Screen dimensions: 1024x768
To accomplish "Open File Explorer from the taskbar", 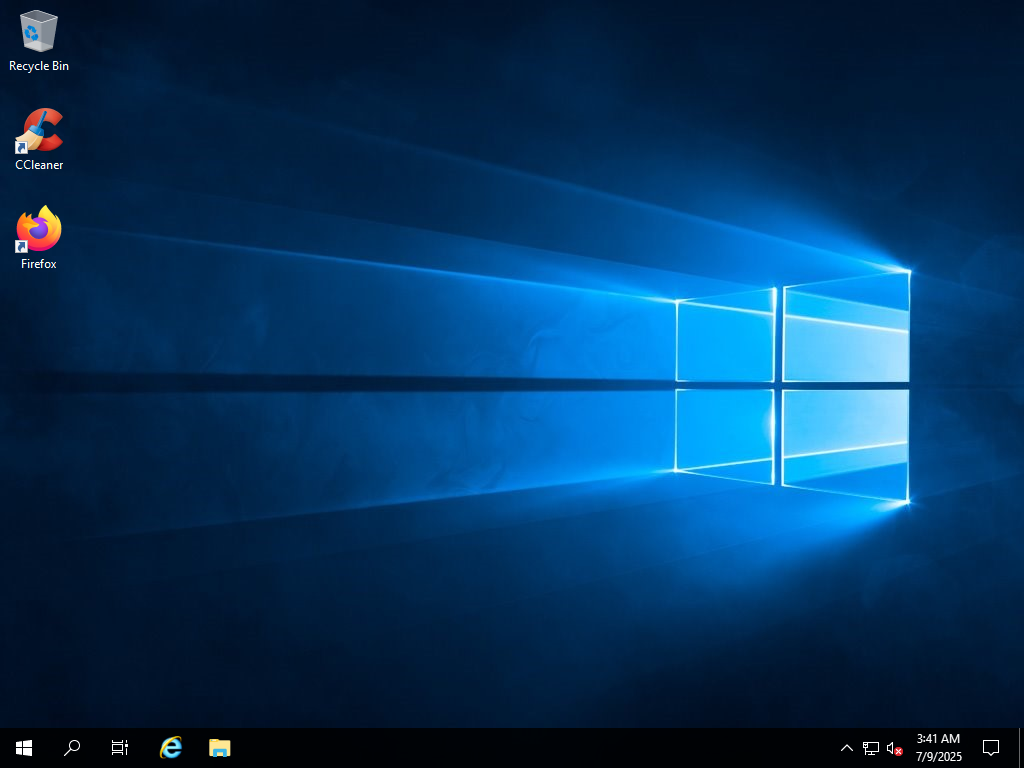I will click(x=219, y=748).
